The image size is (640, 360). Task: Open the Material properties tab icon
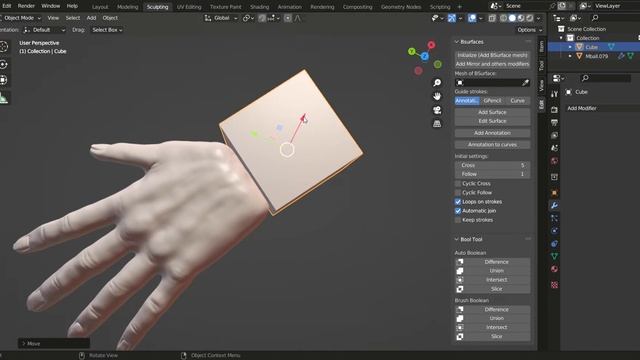coord(554,269)
